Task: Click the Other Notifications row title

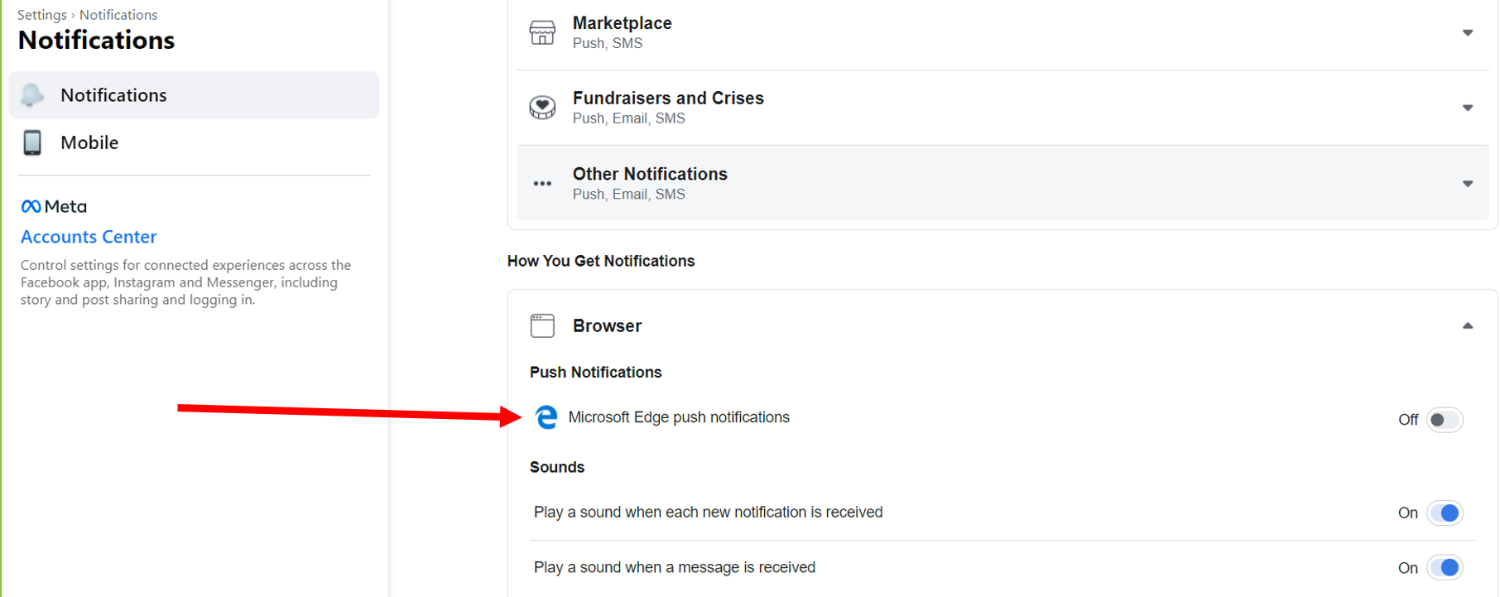Action: click(x=650, y=174)
